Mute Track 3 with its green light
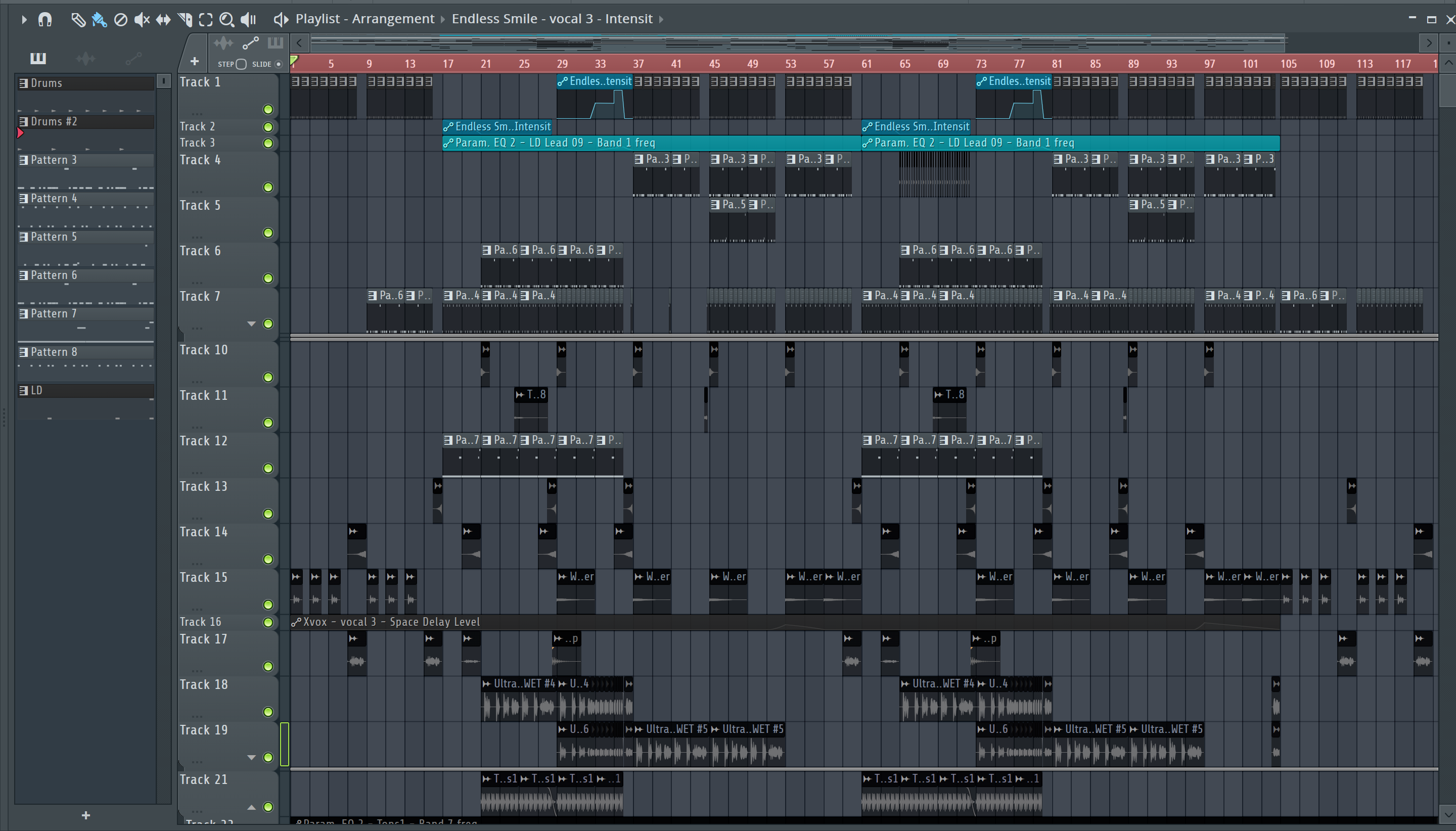Image resolution: width=1456 pixels, height=831 pixels. coord(267,143)
